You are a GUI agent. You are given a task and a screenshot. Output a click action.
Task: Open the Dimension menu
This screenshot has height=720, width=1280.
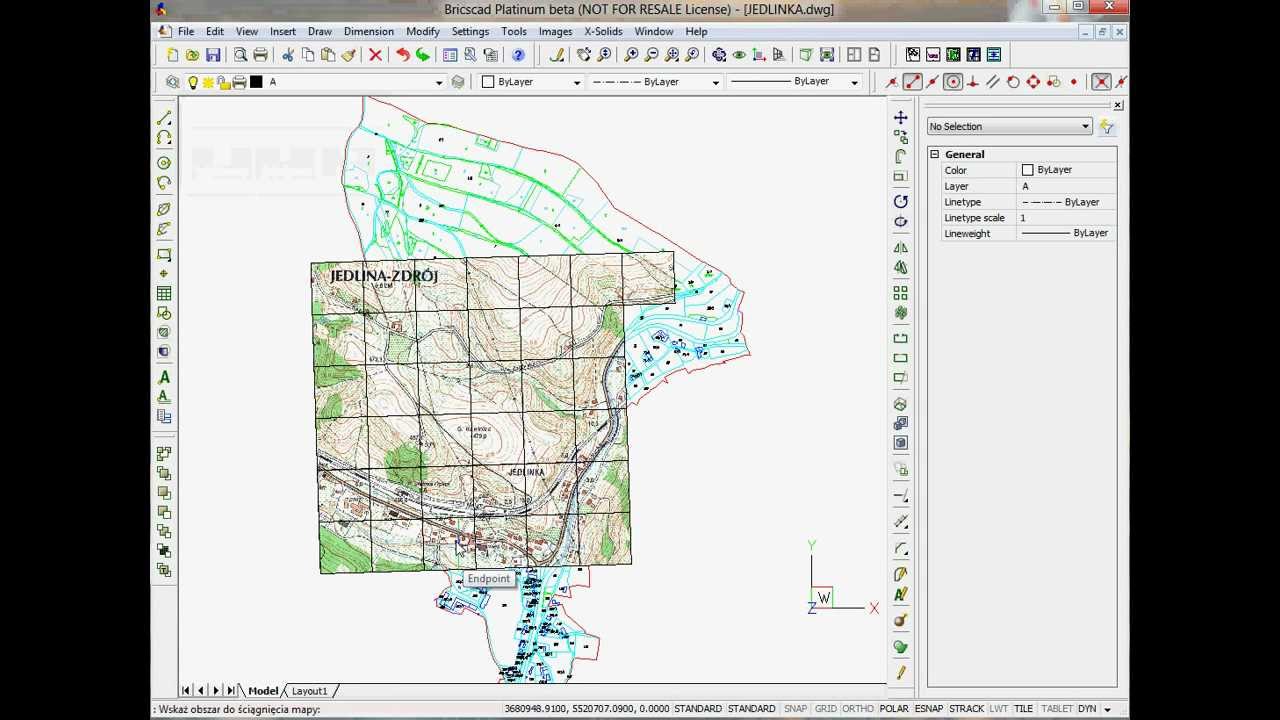[x=369, y=31]
